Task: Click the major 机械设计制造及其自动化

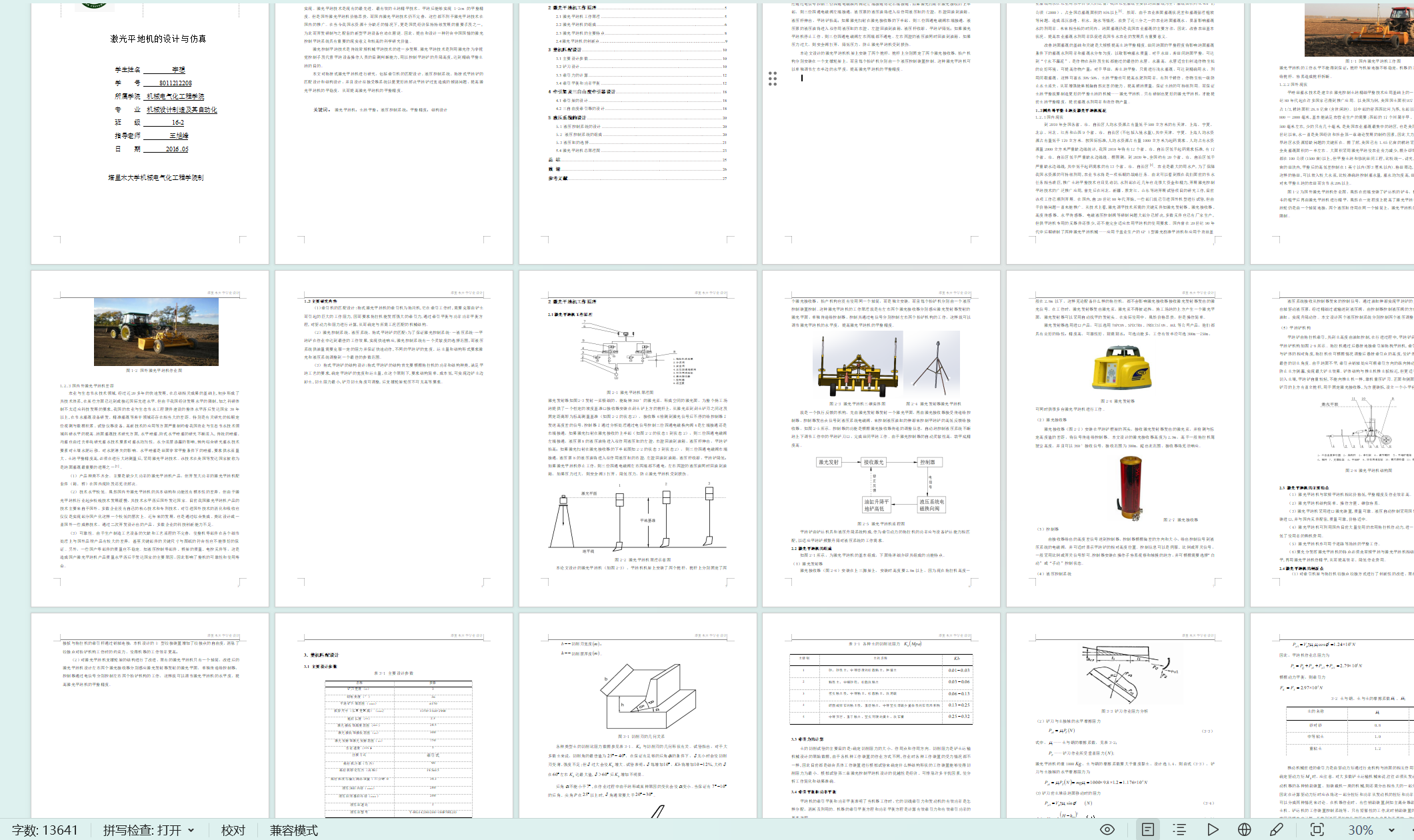Action: (x=182, y=109)
